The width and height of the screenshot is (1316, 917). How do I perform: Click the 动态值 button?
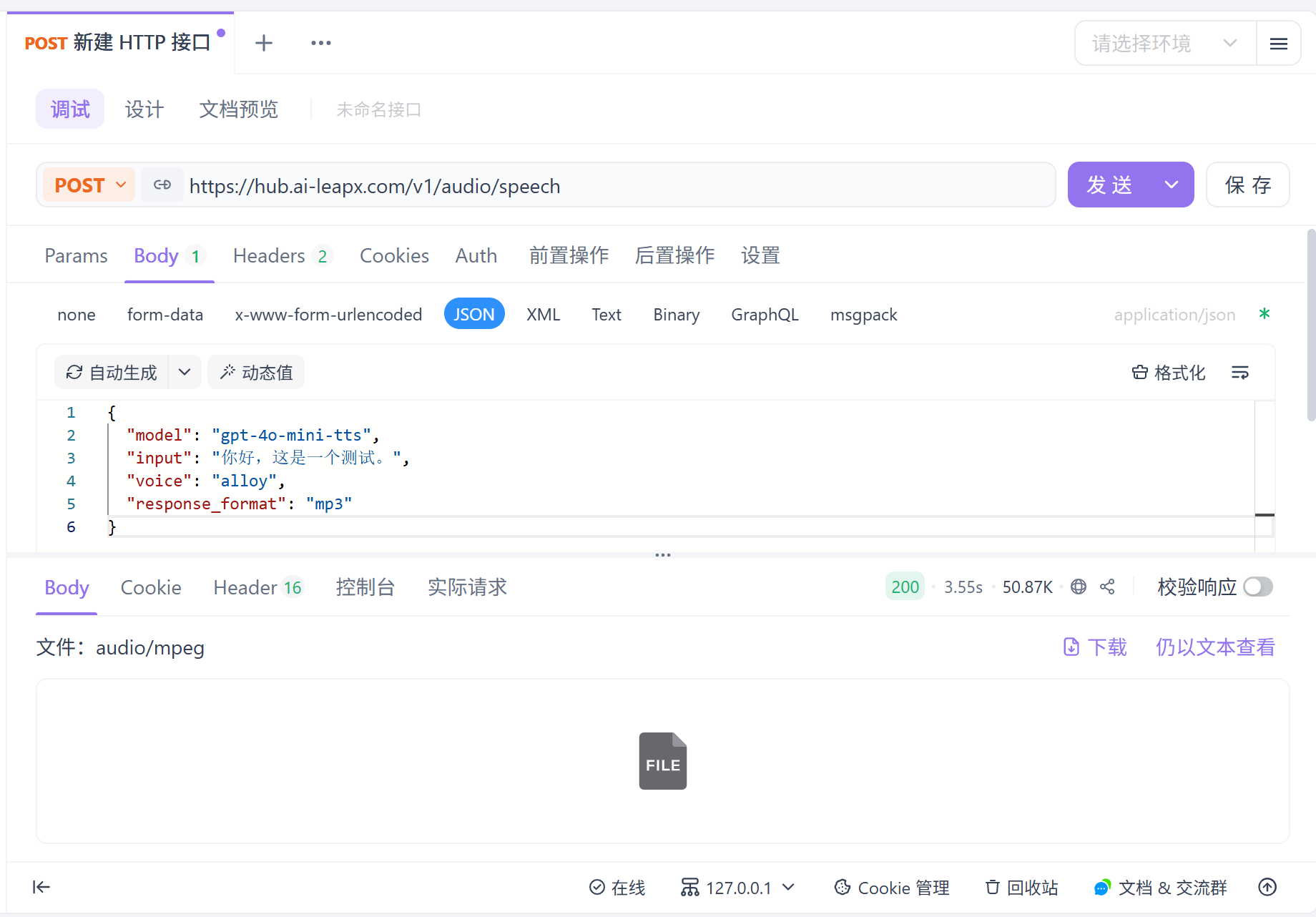click(x=256, y=373)
